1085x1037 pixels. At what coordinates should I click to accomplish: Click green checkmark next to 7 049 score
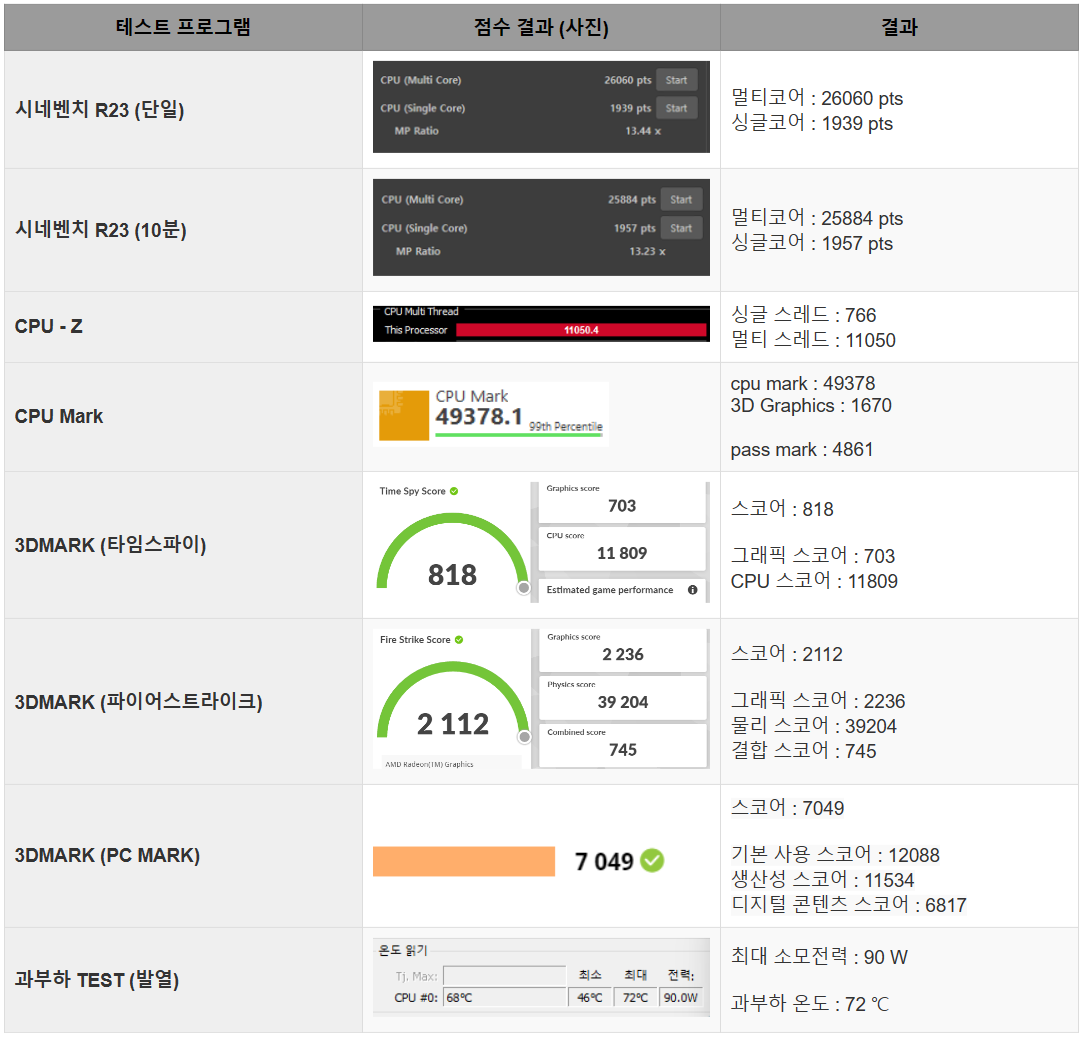tap(652, 861)
